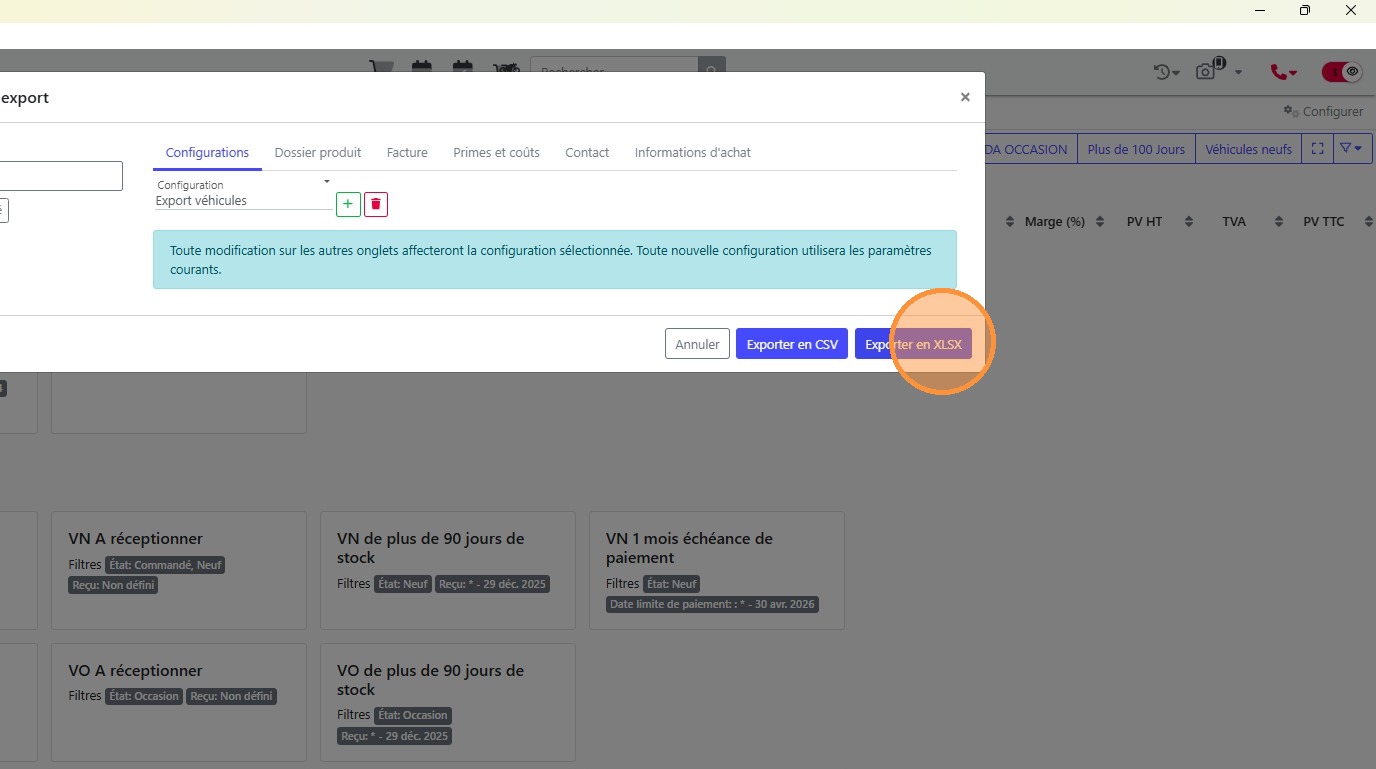
Task: Switch to the Dossier produit tab
Action: click(318, 153)
